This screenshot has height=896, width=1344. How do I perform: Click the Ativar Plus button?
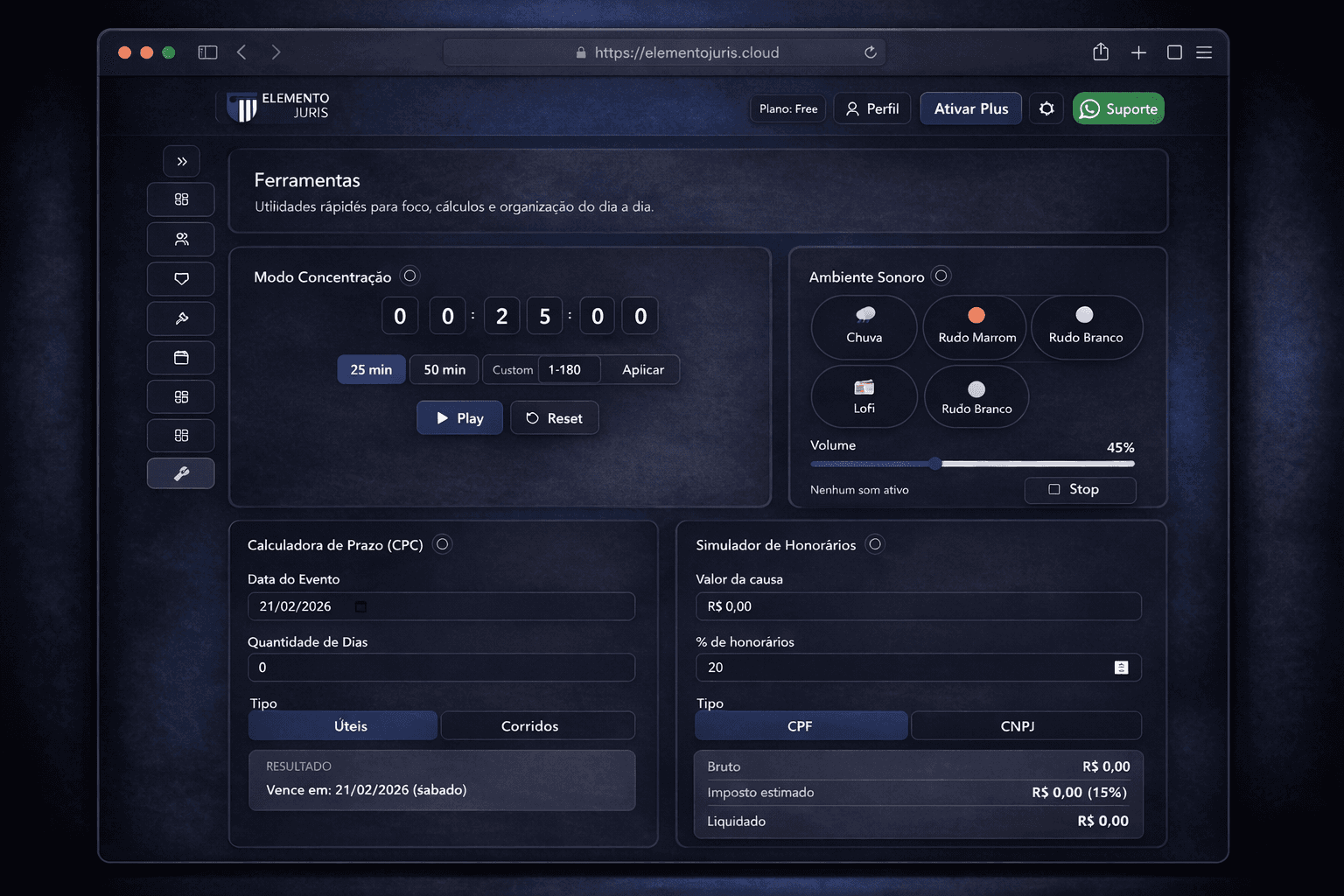pyautogui.click(x=970, y=108)
